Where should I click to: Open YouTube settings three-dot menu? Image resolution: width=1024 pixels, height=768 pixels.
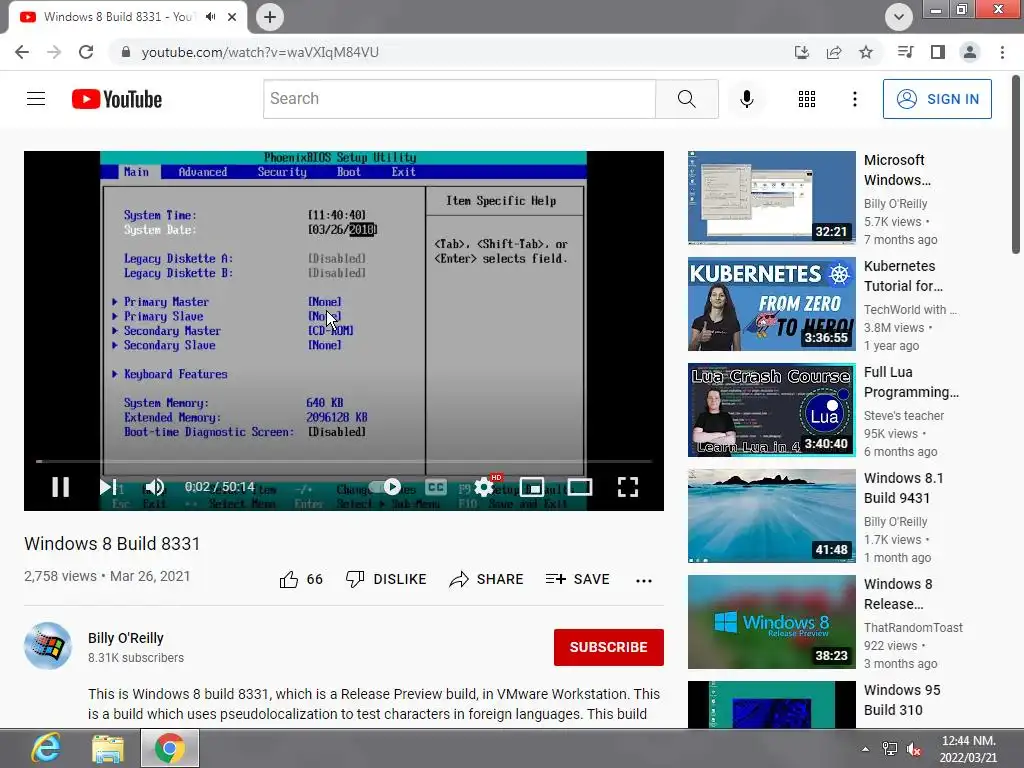854,99
